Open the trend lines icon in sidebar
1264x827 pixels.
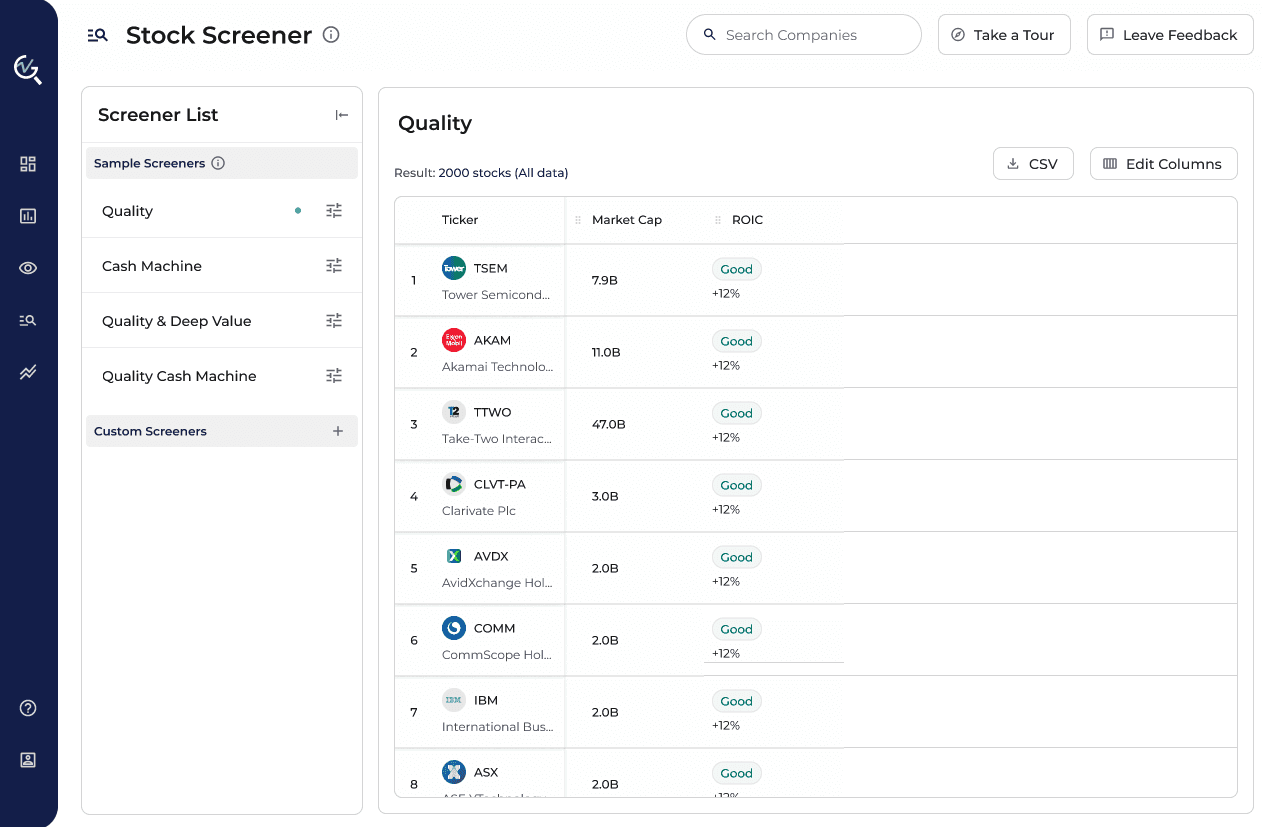pyautogui.click(x=28, y=372)
